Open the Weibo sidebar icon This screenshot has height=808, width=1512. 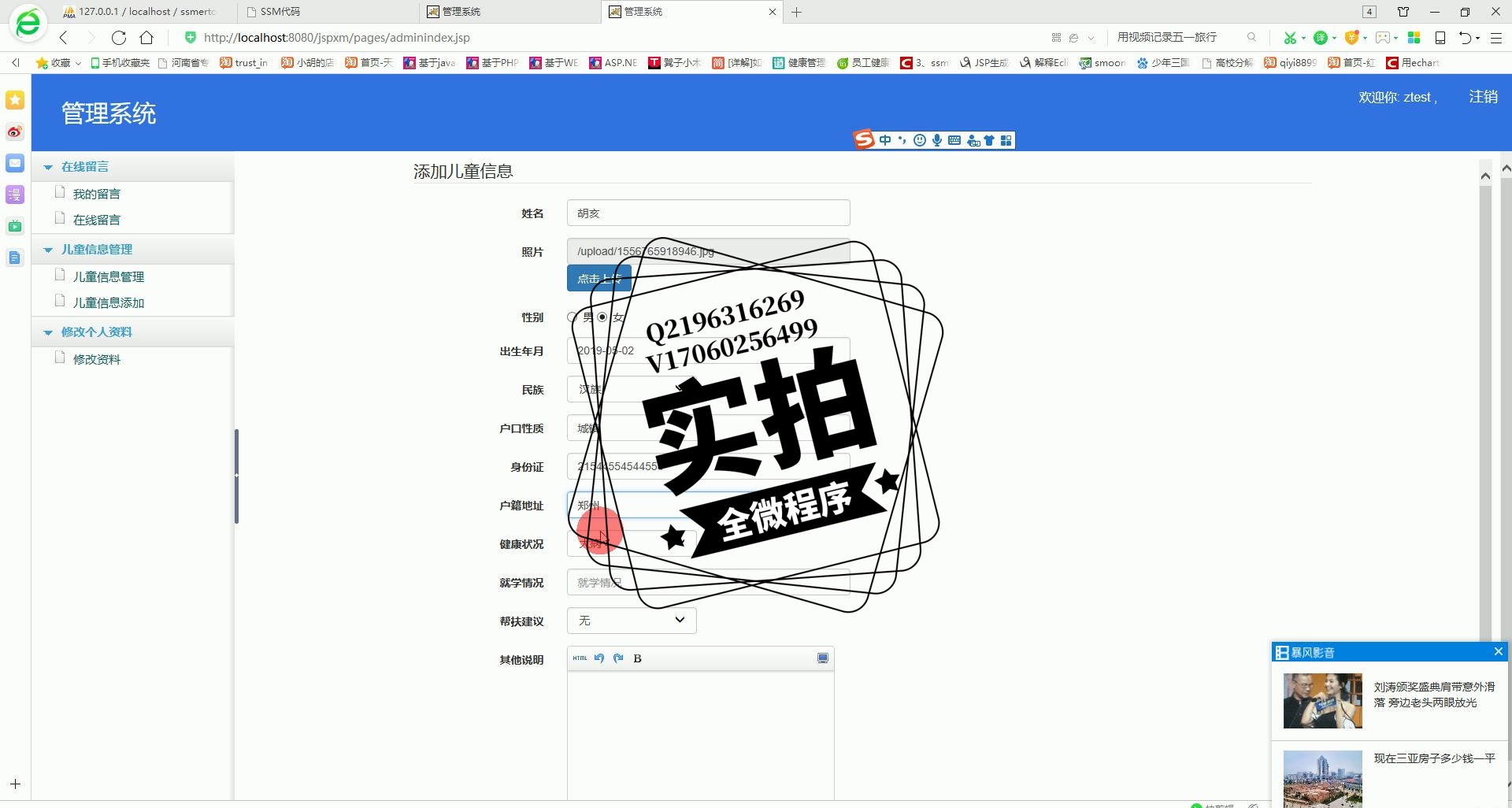click(x=15, y=132)
